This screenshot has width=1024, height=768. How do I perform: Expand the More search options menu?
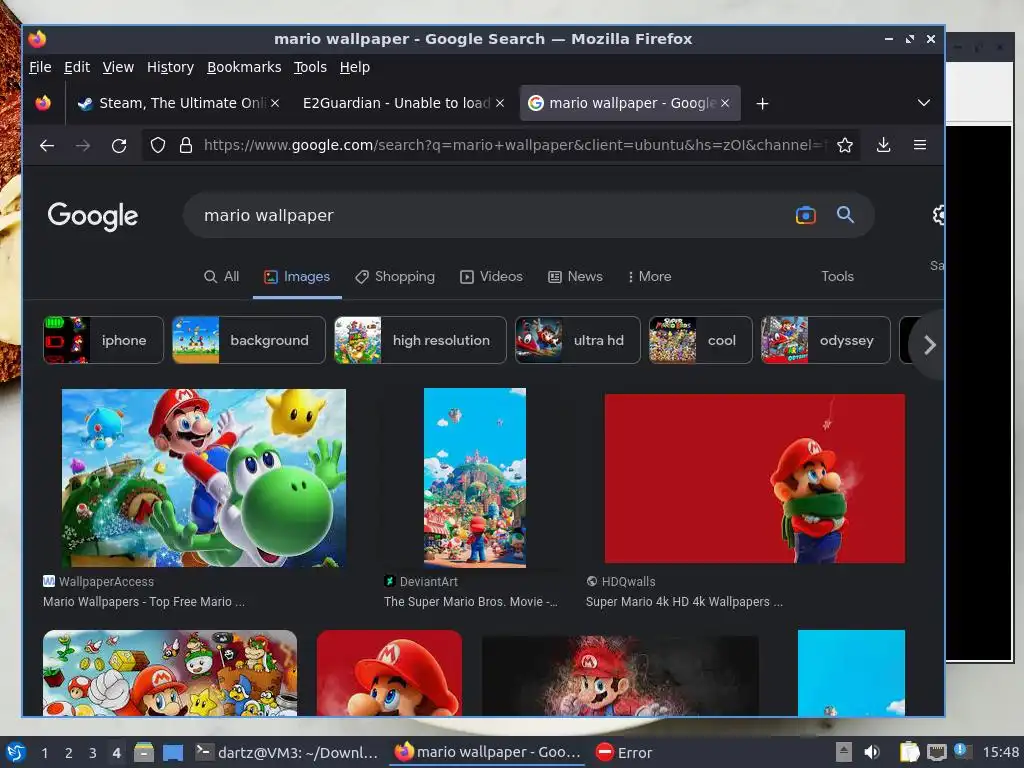coord(649,276)
